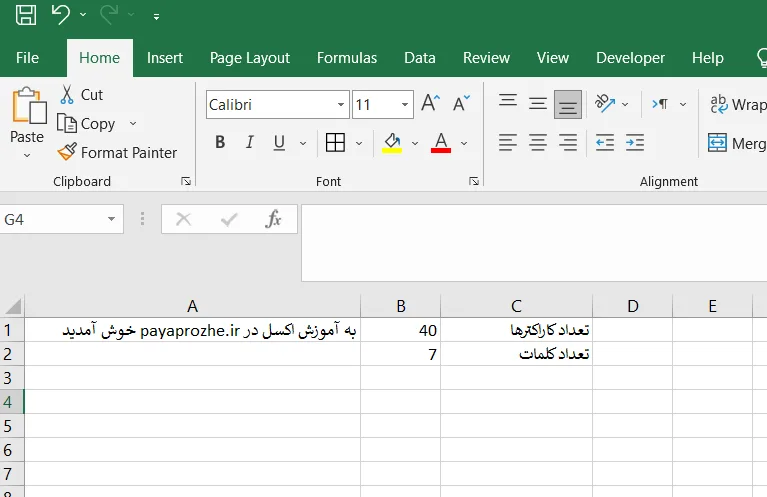Select all cells with the corner triangle
The width and height of the screenshot is (767, 497).
(13, 306)
